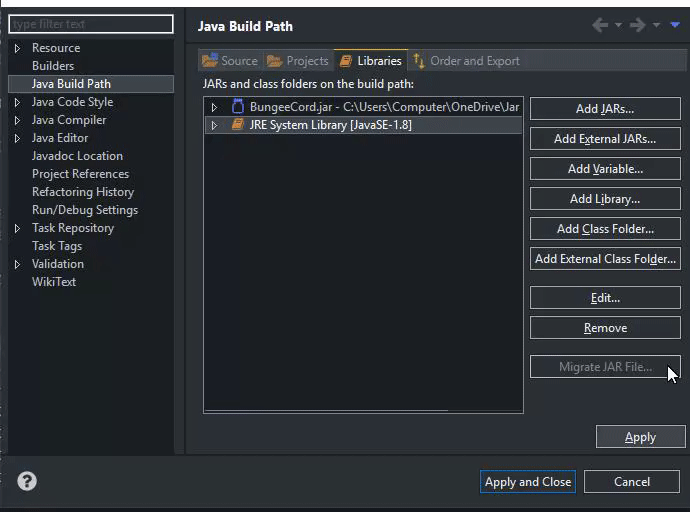690x512 pixels.
Task: Click Add External Class Folder... button
Action: click(x=605, y=259)
